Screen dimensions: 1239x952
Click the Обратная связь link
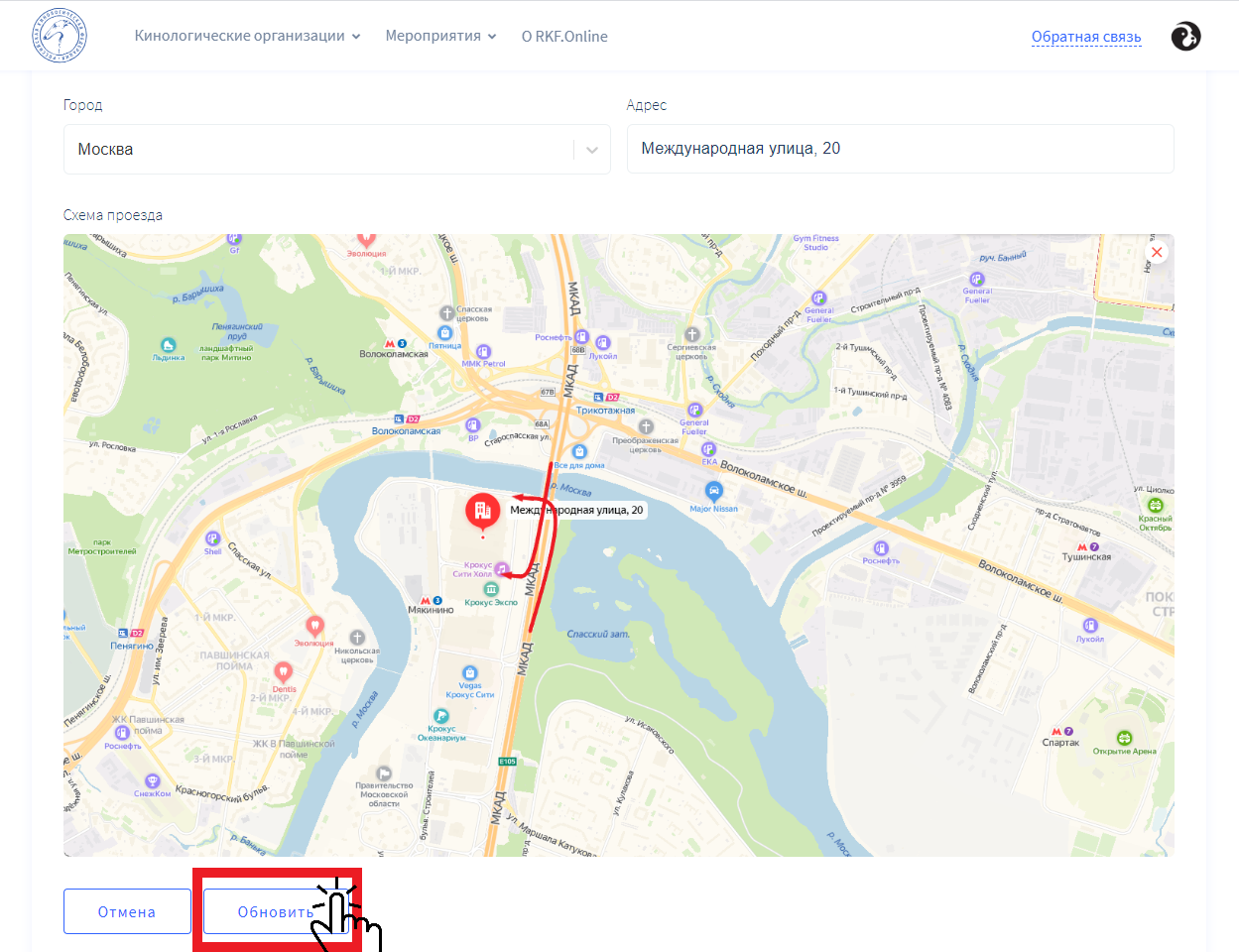click(1086, 37)
